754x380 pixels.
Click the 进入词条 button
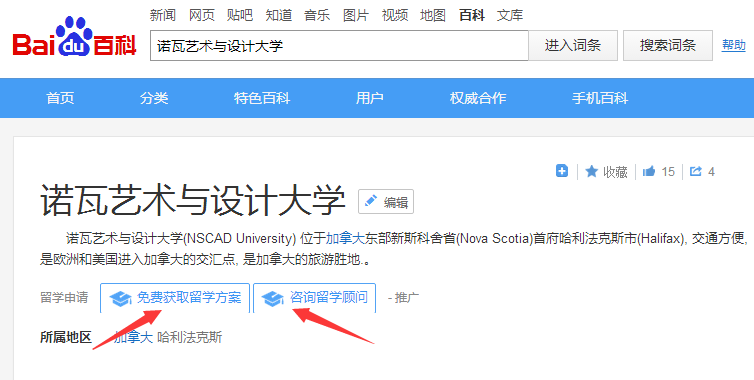573,46
